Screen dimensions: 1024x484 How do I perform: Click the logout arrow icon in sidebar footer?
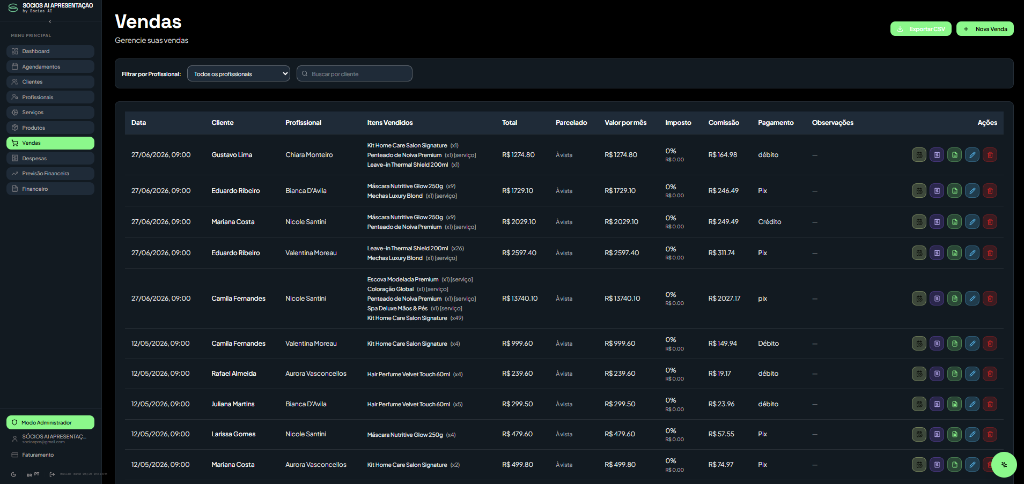52,474
